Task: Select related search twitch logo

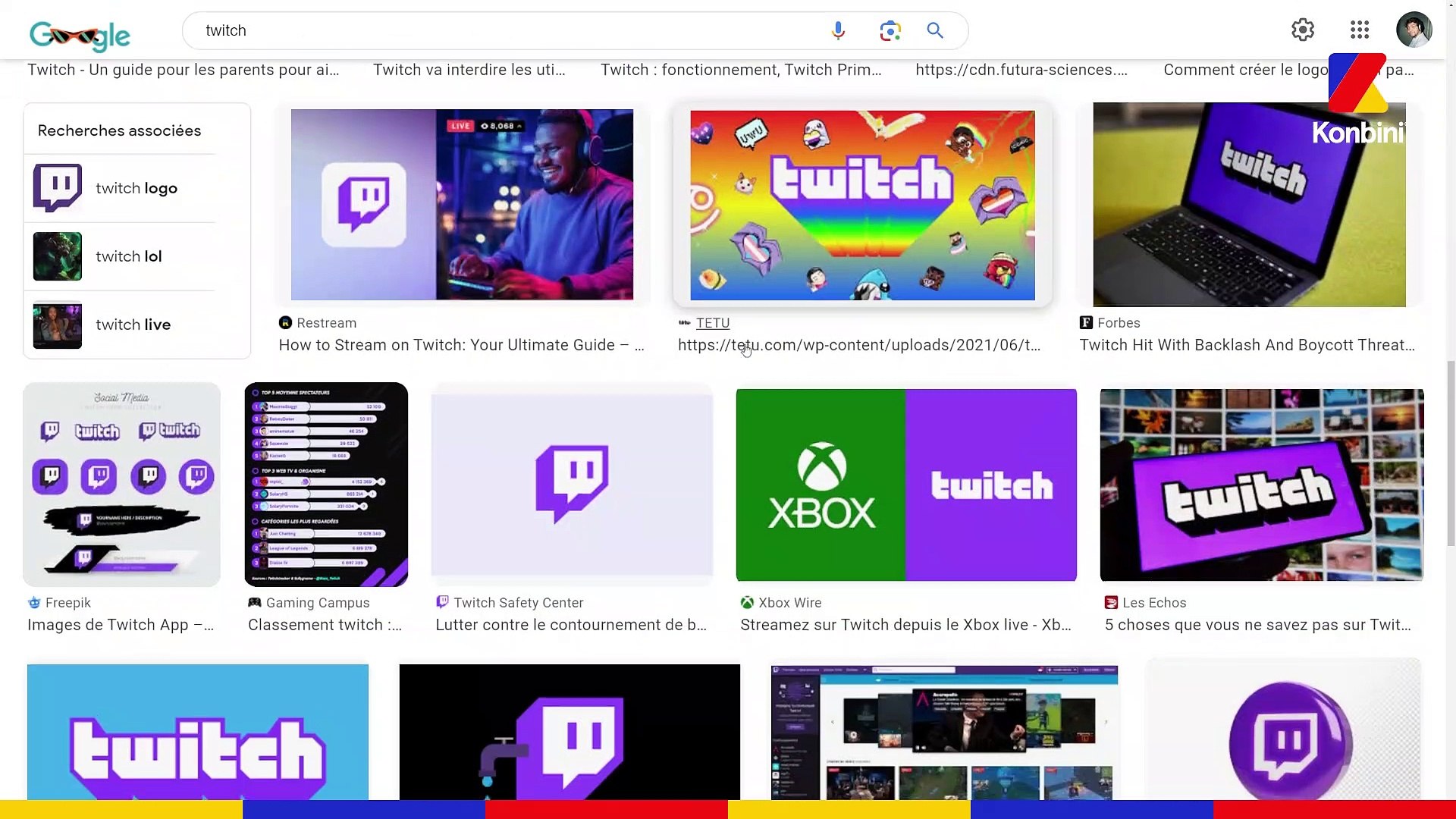Action: [136, 188]
